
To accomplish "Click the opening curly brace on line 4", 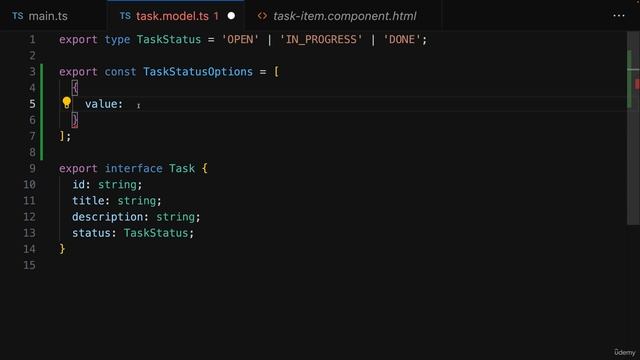I will coord(75,88).
